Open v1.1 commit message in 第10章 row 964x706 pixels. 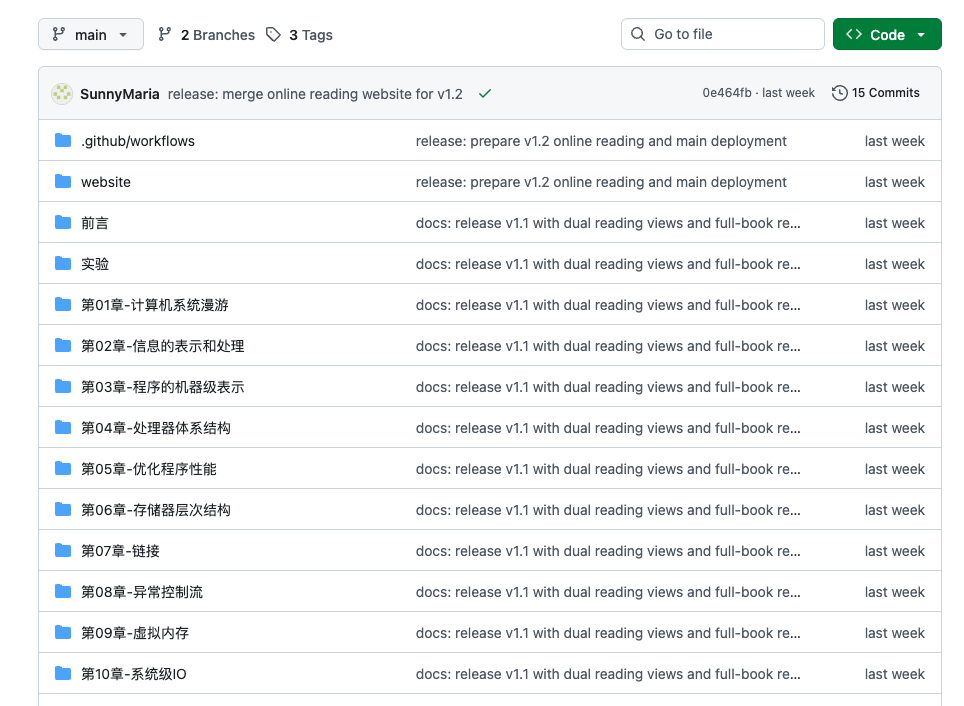point(608,674)
